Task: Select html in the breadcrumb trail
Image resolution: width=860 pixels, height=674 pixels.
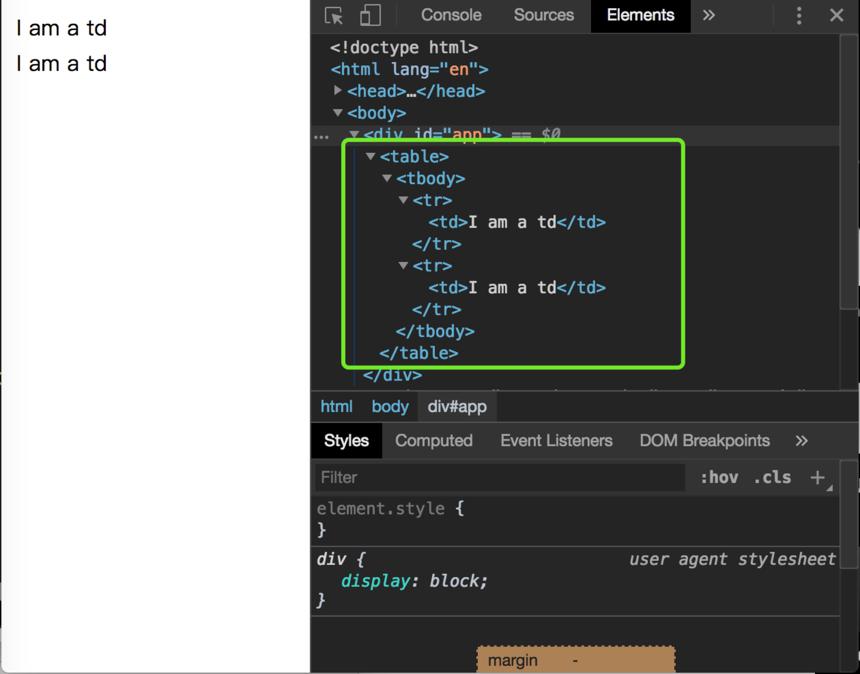Action: (336, 407)
